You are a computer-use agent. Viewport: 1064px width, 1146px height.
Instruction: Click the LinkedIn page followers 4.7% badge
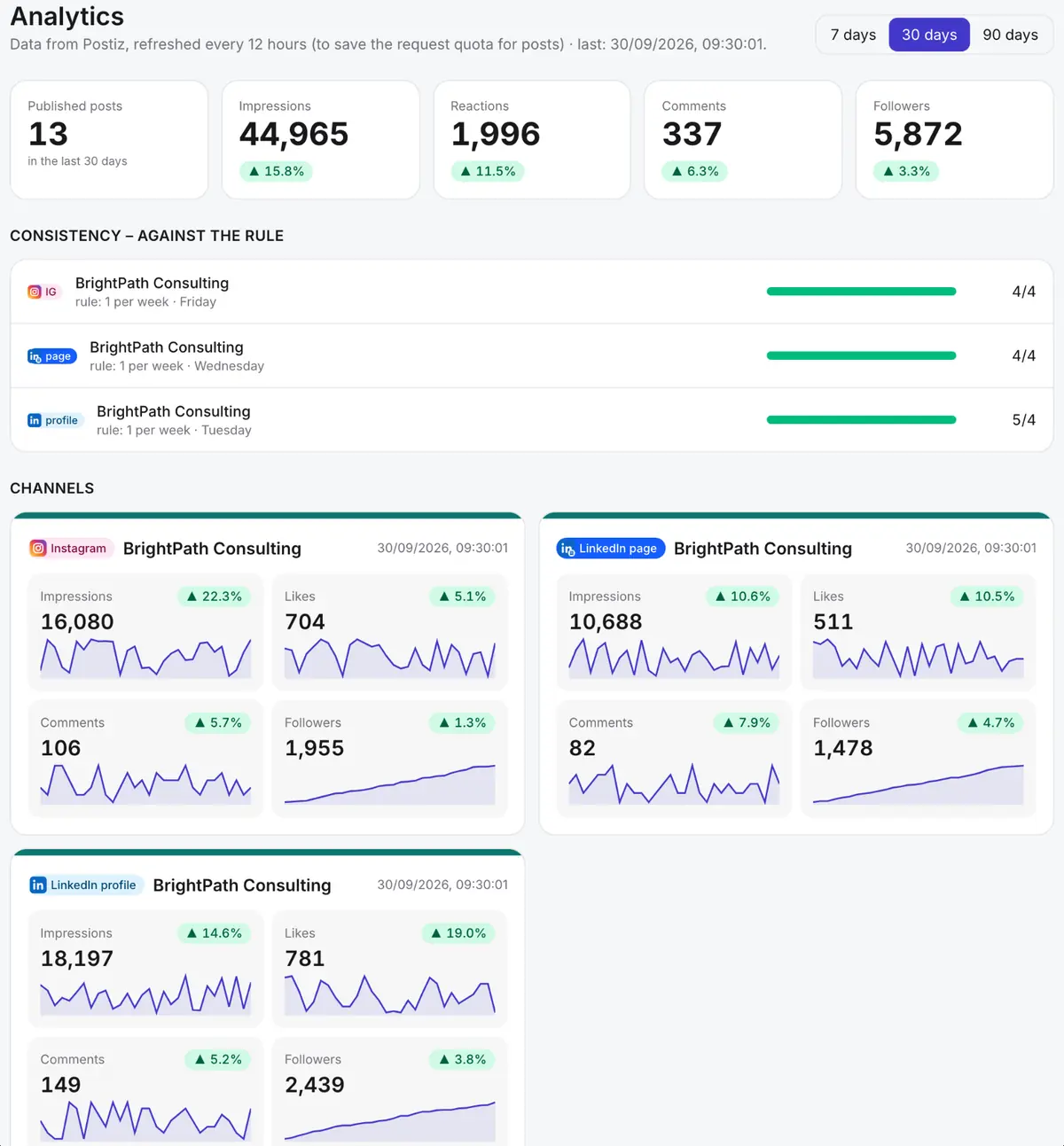pos(990,723)
